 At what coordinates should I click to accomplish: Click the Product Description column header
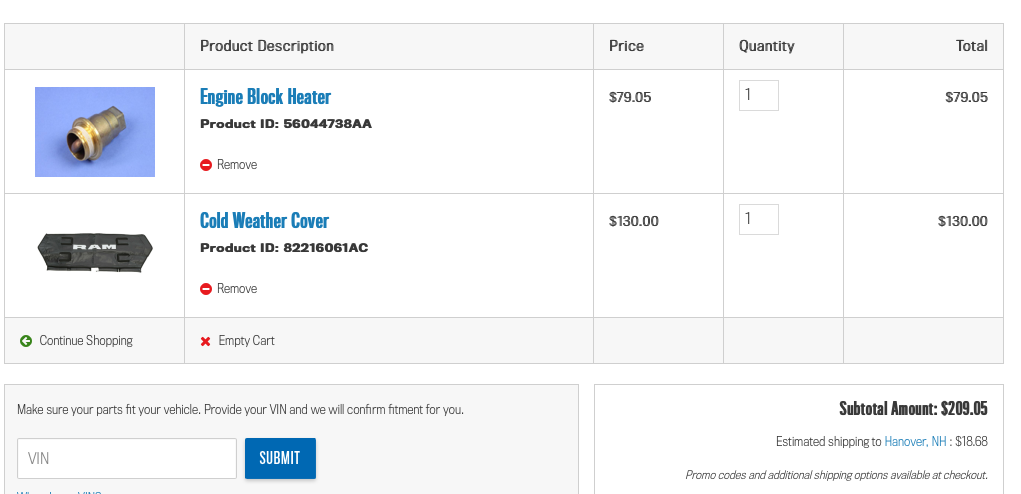[x=267, y=46]
